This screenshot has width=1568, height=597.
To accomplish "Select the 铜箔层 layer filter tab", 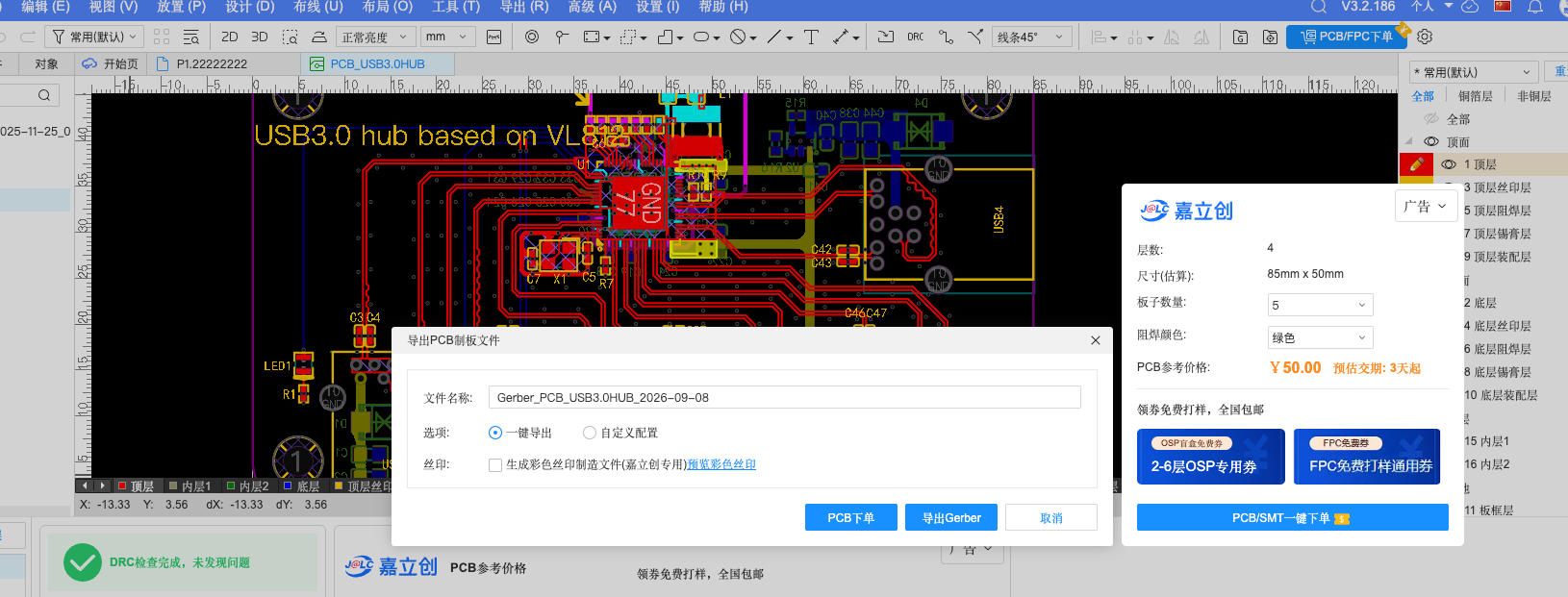I will 1475,96.
